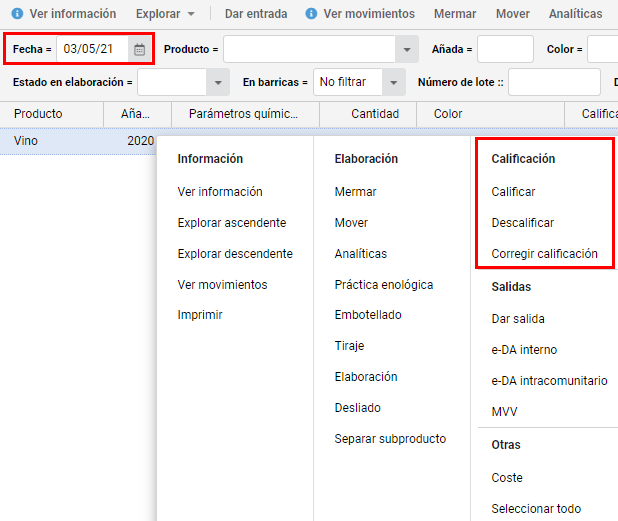Select Corregir calificación menu entry
Screen dimensions: 618x521
pos(544,254)
